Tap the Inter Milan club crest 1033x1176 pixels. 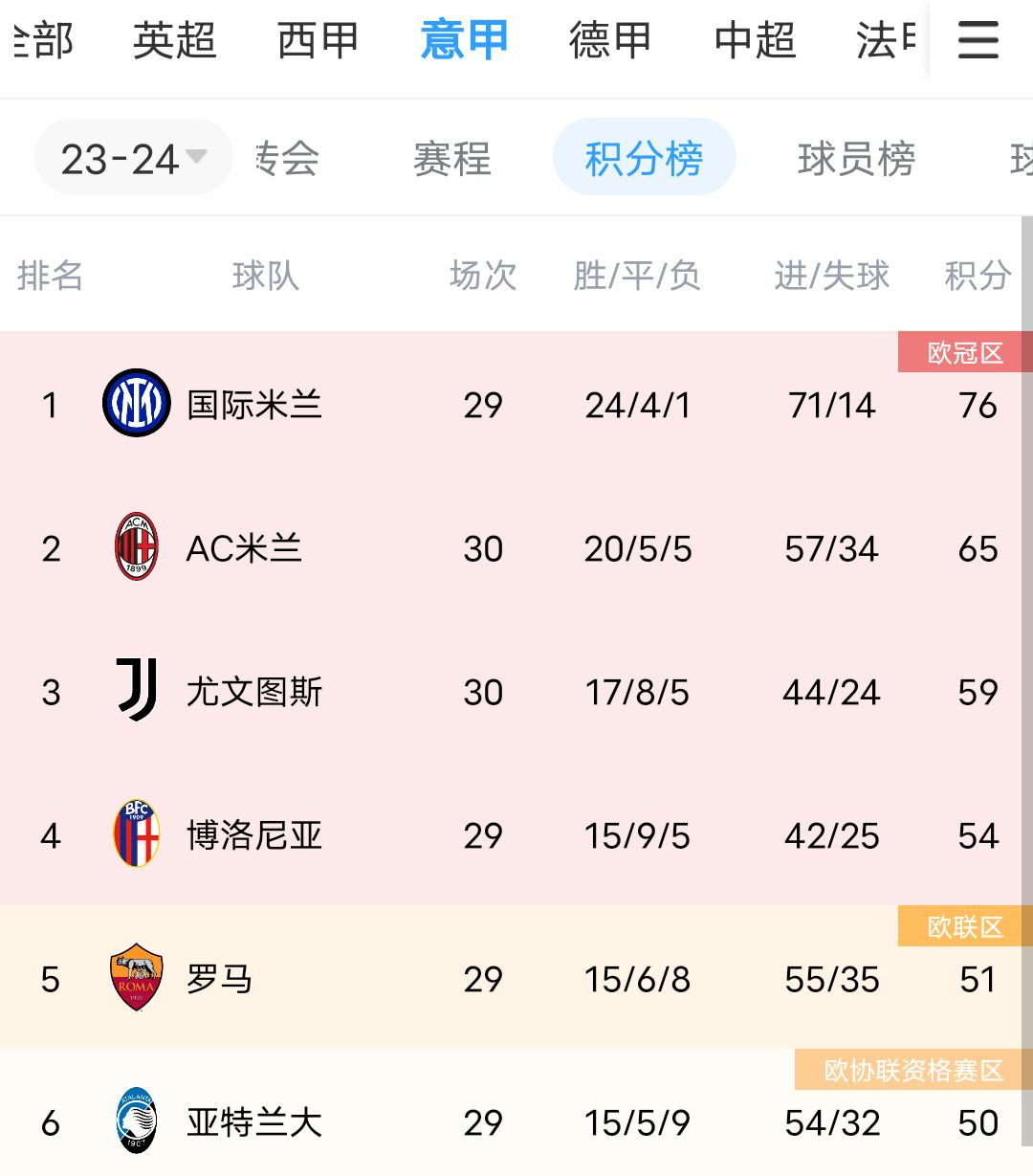pyautogui.click(x=136, y=404)
